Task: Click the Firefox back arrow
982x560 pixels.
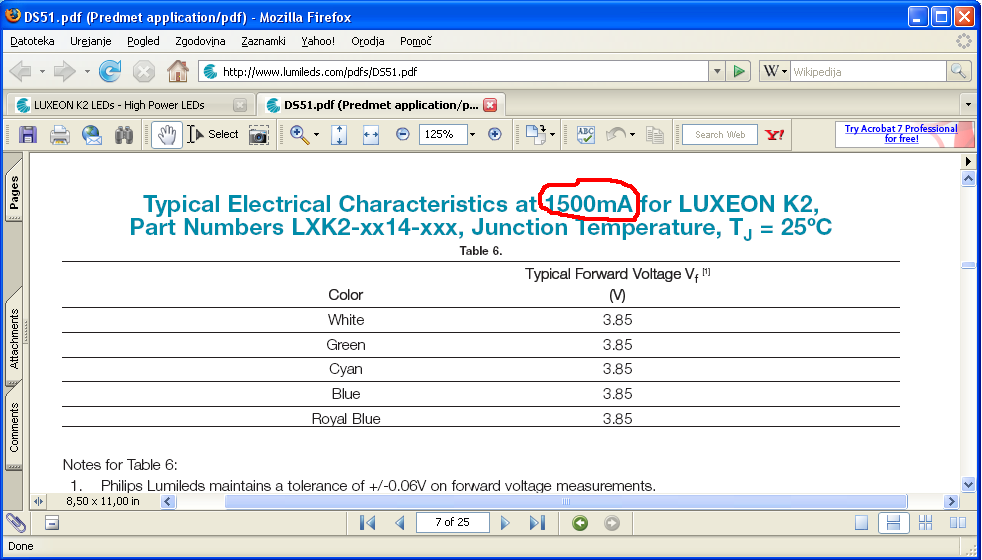Action: (x=20, y=71)
